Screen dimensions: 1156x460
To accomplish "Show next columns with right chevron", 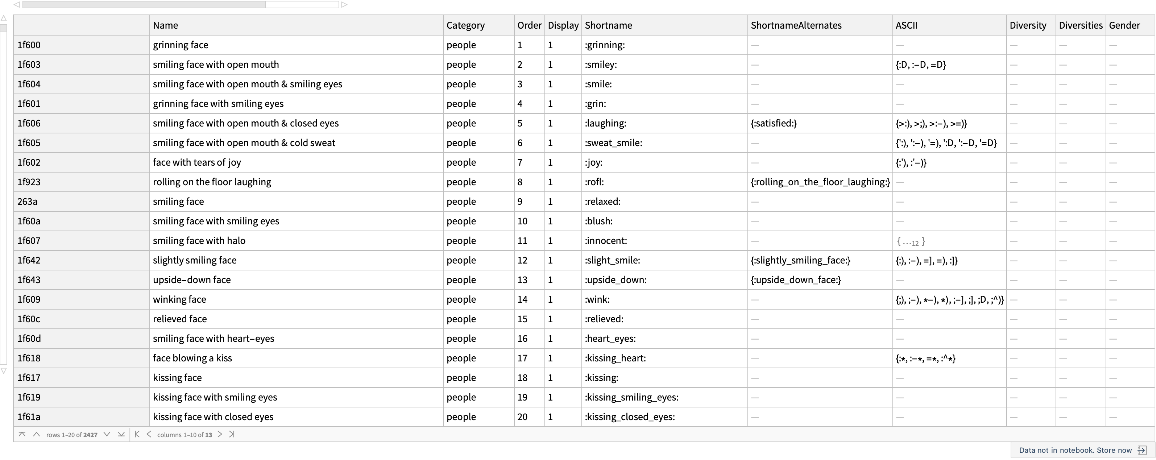I will 222,434.
